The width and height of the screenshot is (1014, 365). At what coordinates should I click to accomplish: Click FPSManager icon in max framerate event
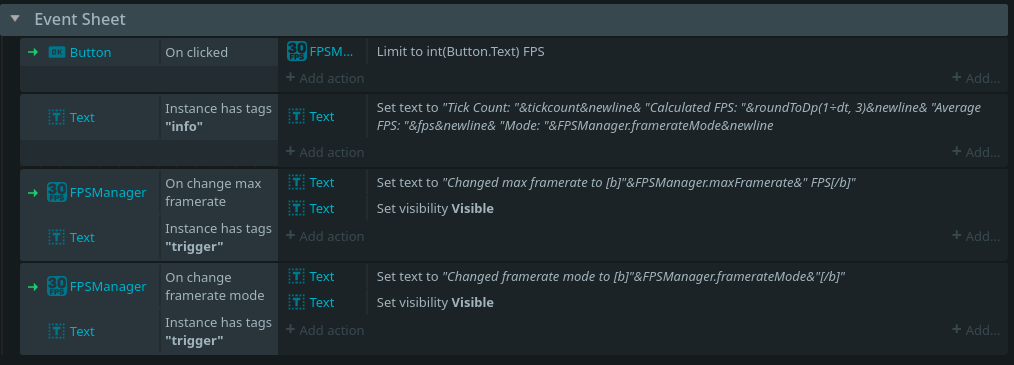coord(57,192)
